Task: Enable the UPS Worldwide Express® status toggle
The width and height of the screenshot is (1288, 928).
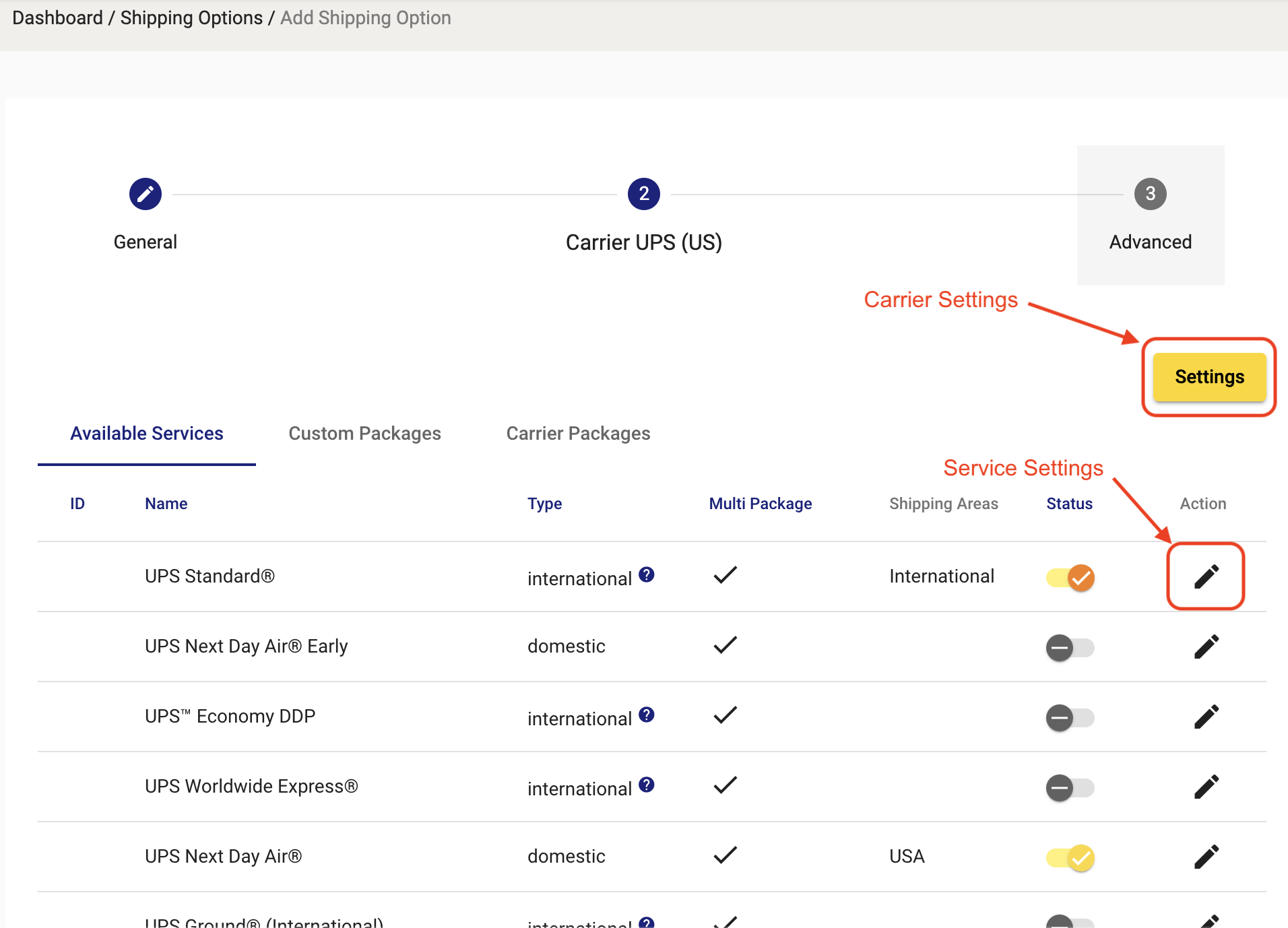Action: tap(1070, 788)
